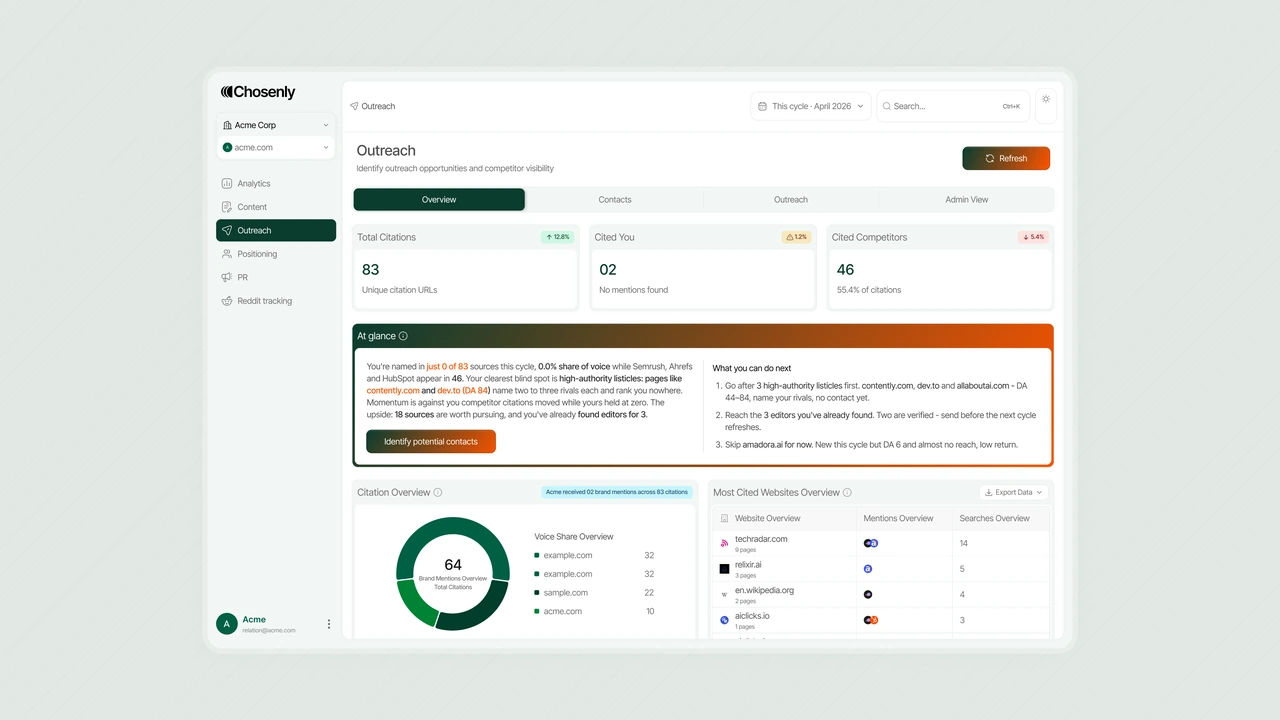1280x720 pixels.
Task: Click the Acme Corp workspace icon
Action: coord(227,125)
